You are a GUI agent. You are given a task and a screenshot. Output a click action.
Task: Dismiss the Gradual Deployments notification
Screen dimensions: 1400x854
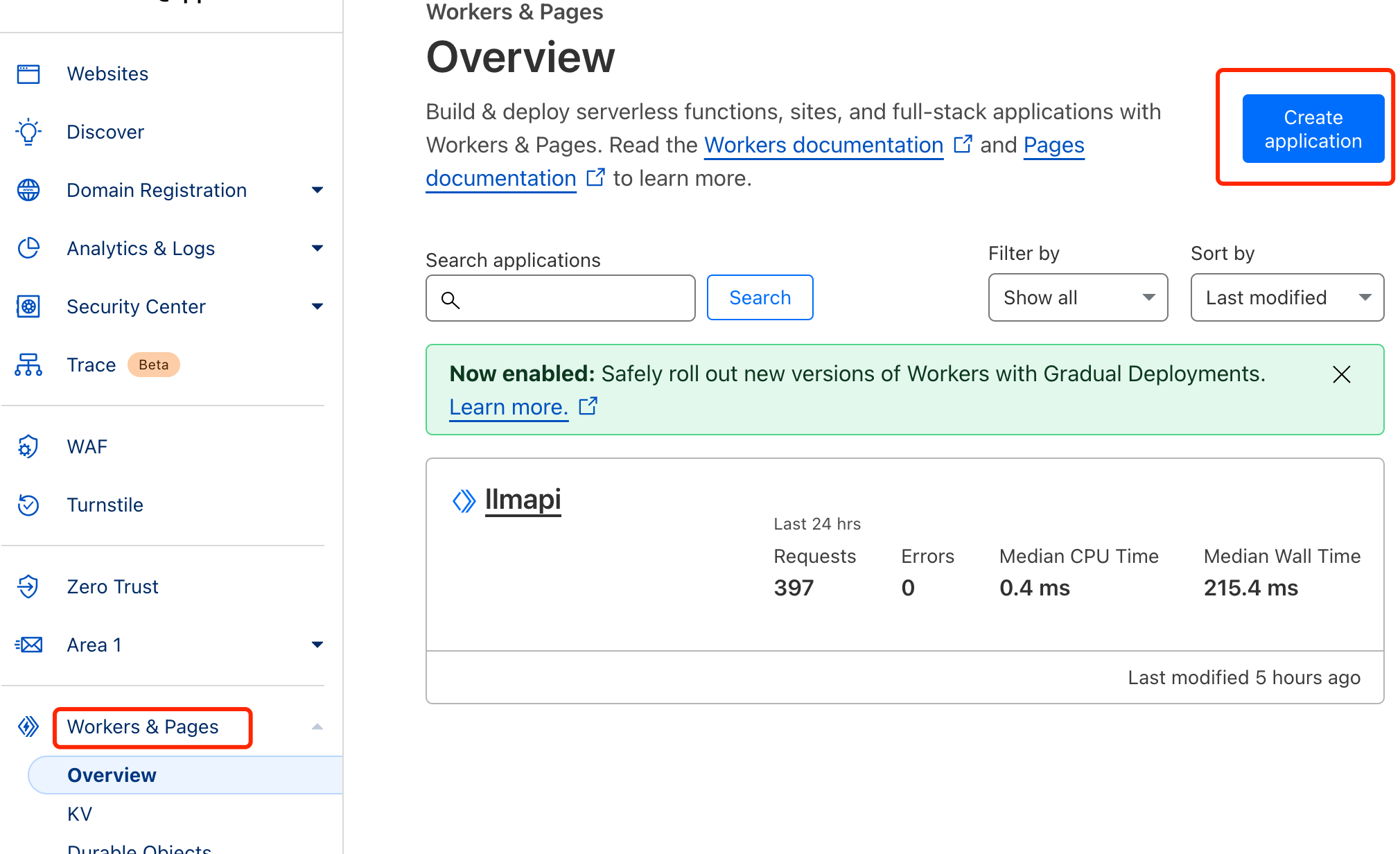click(x=1341, y=374)
